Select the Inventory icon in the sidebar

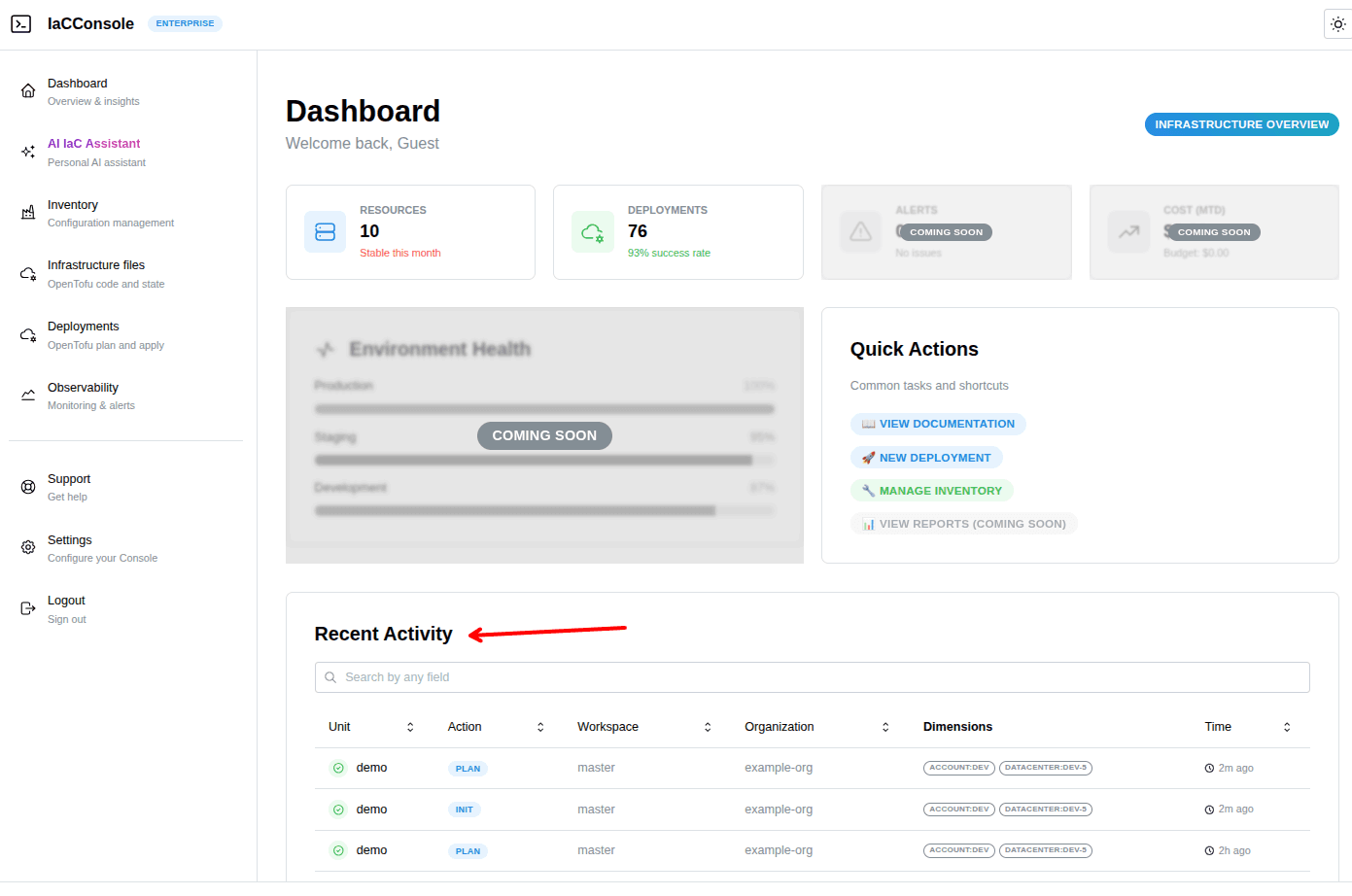(28, 211)
